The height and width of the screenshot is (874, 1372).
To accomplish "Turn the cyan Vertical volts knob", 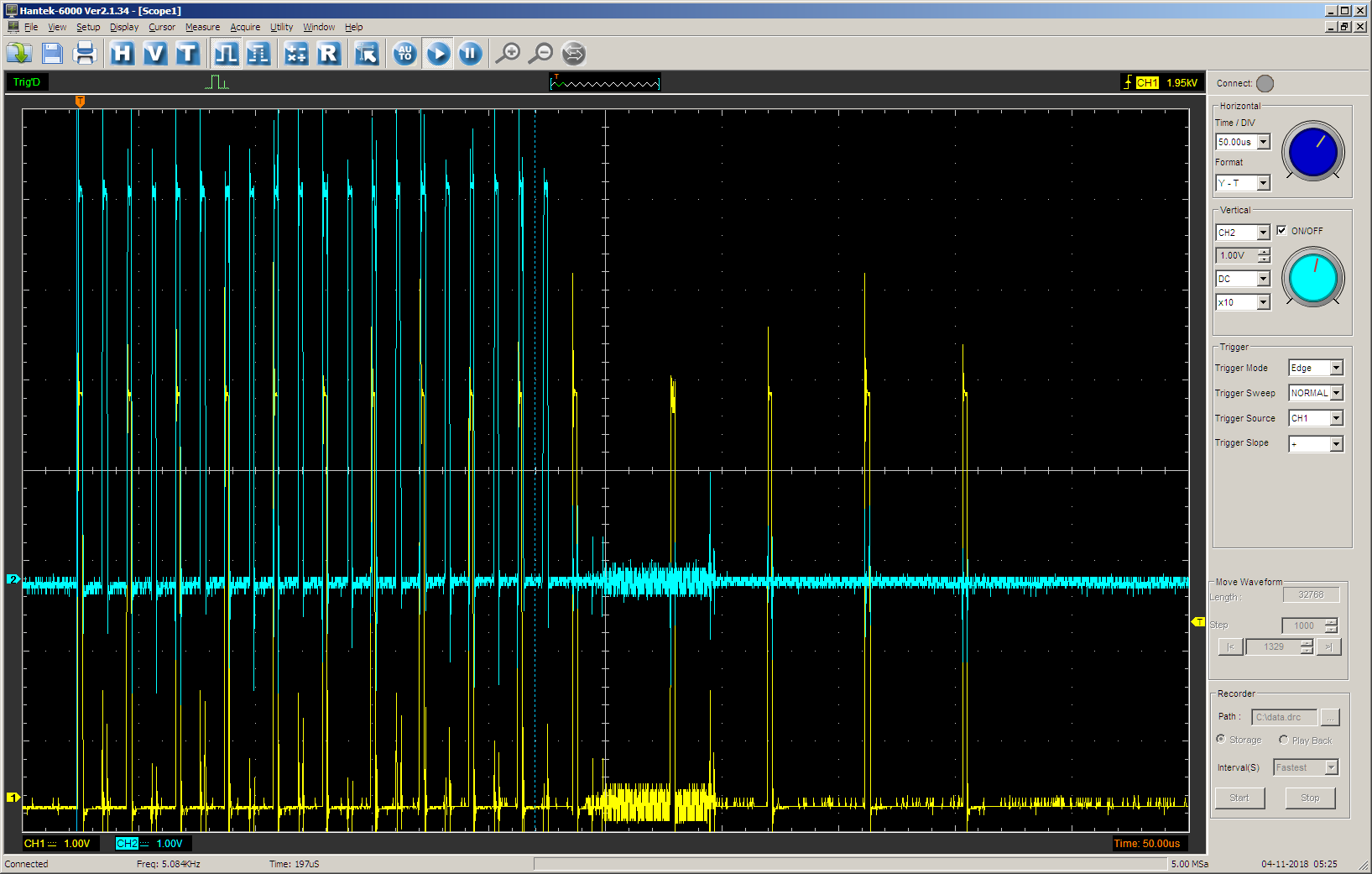I will [x=1313, y=277].
